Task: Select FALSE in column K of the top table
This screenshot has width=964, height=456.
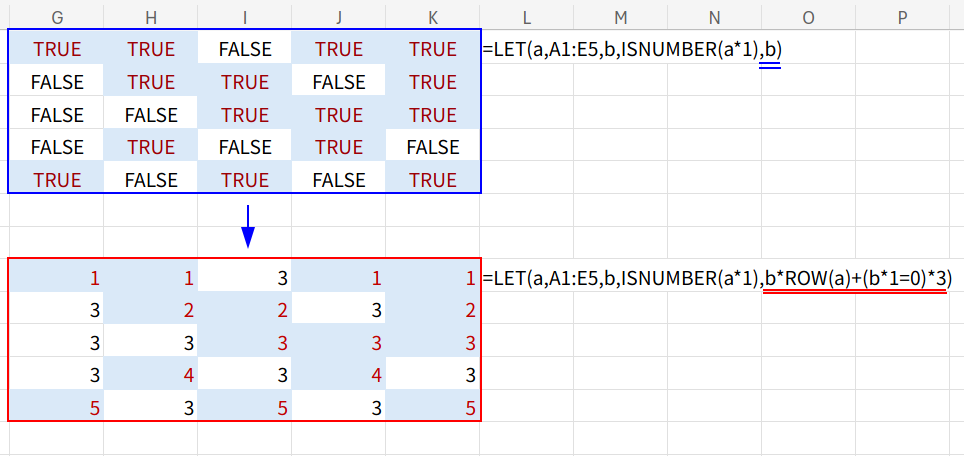Action: pyautogui.click(x=433, y=148)
